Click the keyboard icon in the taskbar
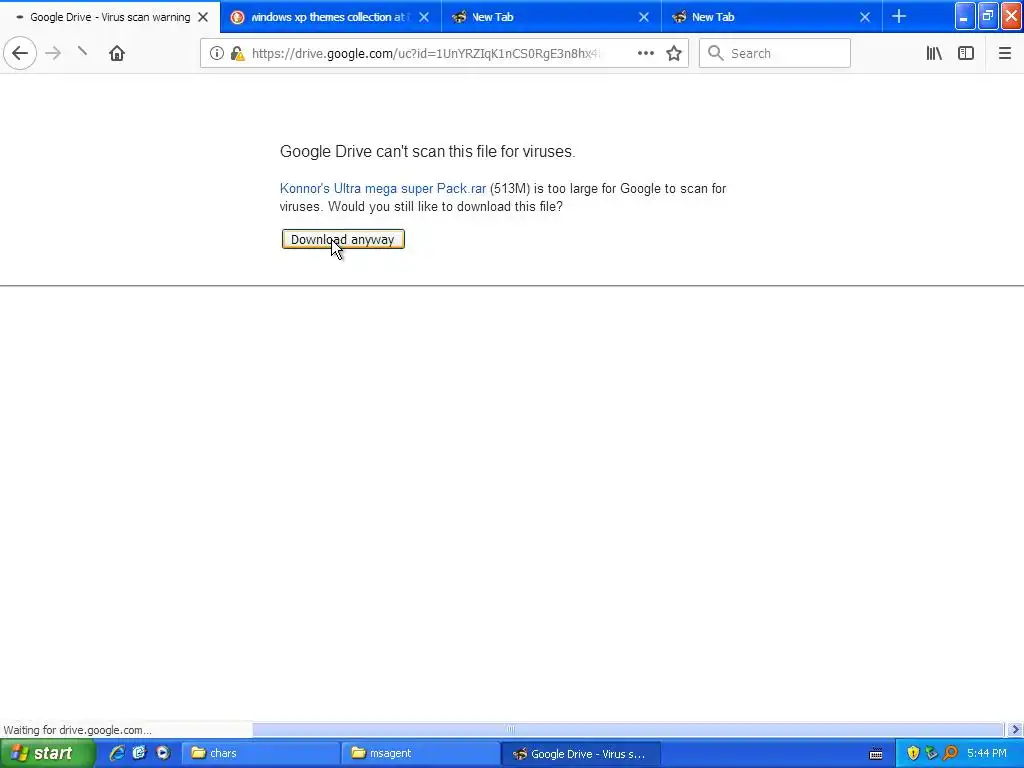 pyautogui.click(x=876, y=754)
